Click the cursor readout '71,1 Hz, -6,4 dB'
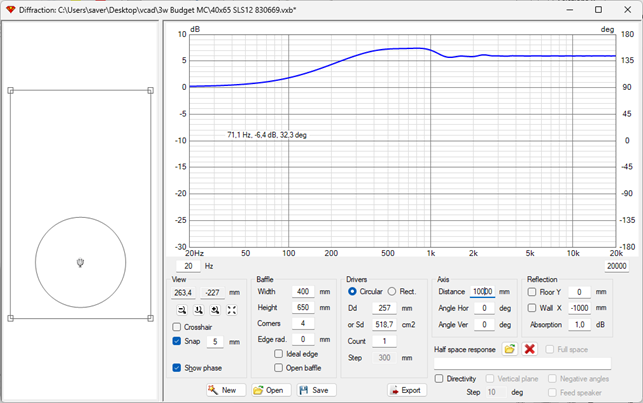Image resolution: width=643 pixels, height=403 pixels. (267, 135)
